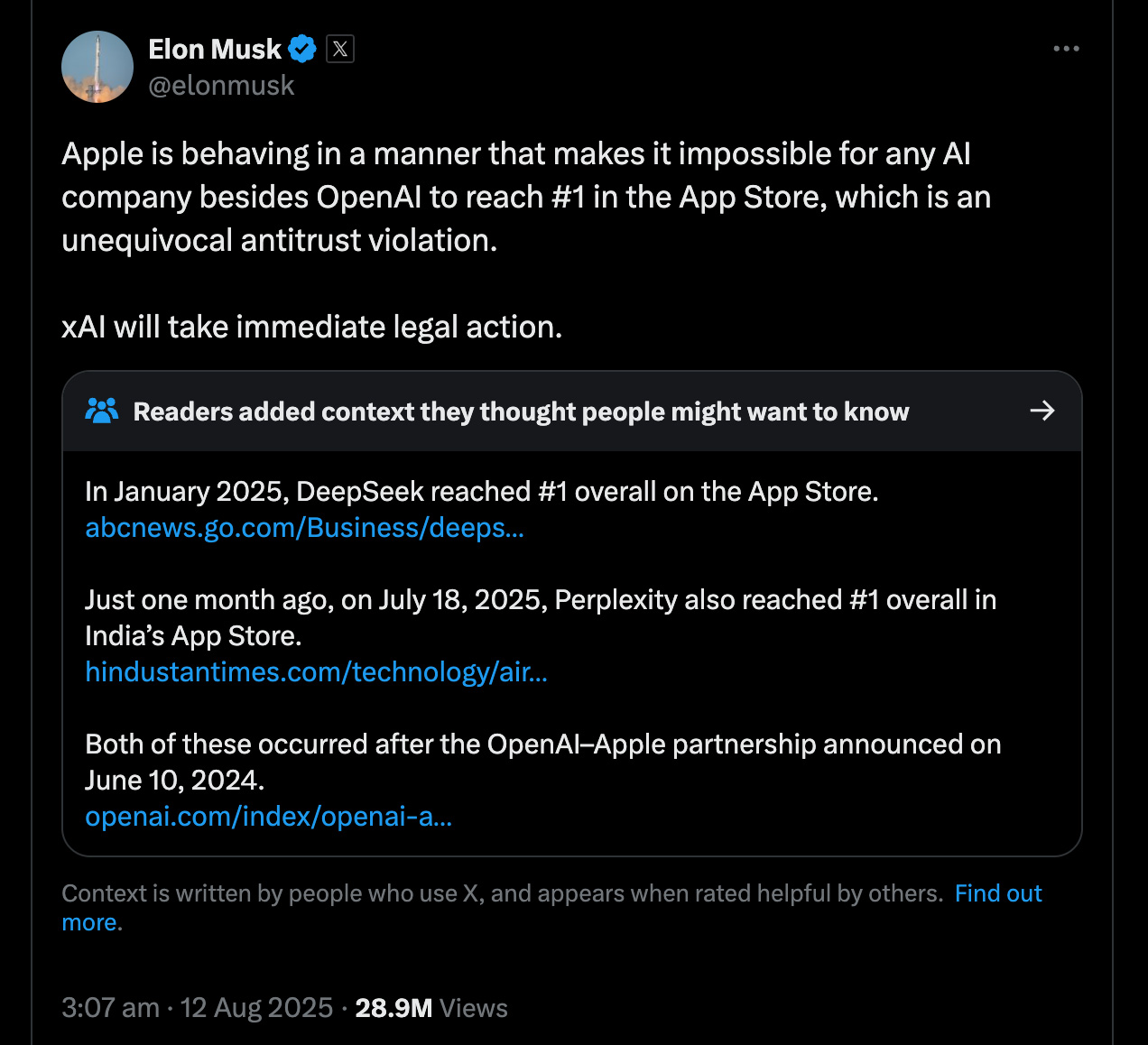Viewport: 1148px width, 1045px height.
Task: Click the xAI legal action sentence
Action: pos(311,327)
